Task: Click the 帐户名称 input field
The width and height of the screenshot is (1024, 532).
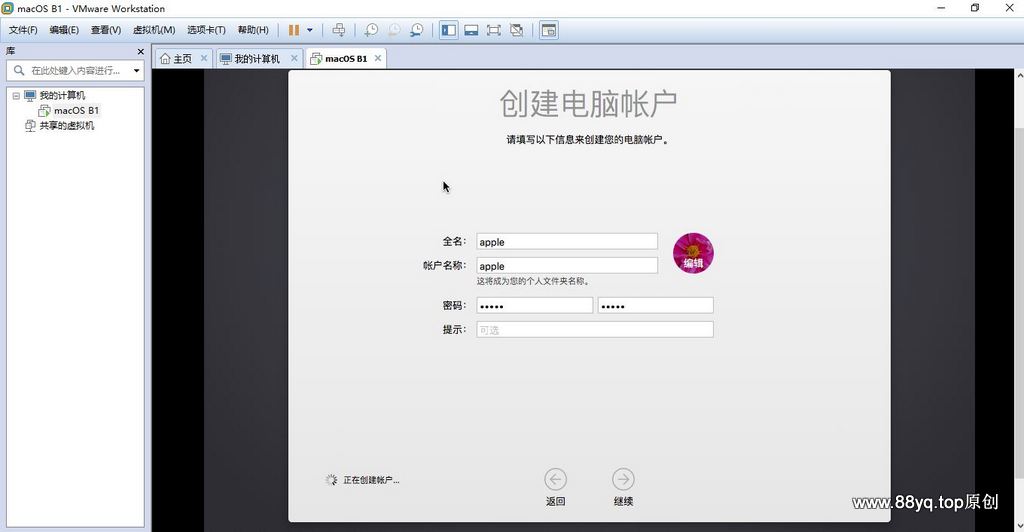Action: (567, 266)
